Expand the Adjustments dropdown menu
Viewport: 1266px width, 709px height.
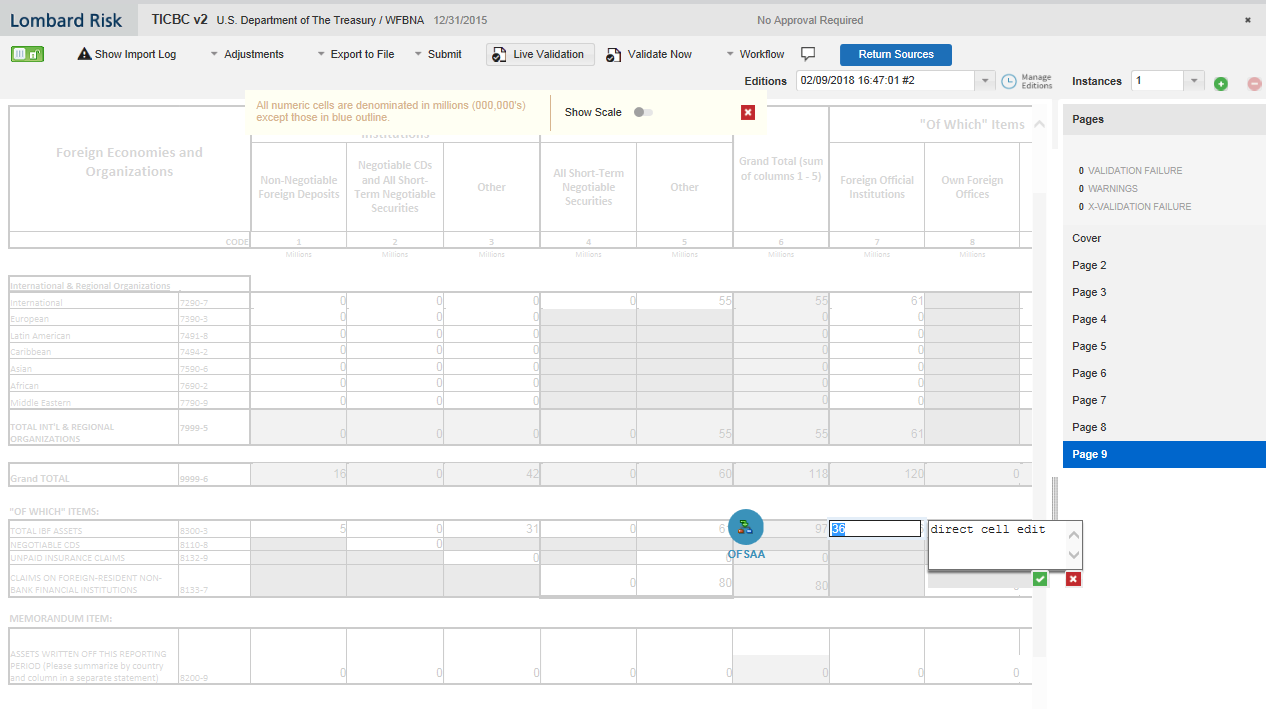[247, 54]
